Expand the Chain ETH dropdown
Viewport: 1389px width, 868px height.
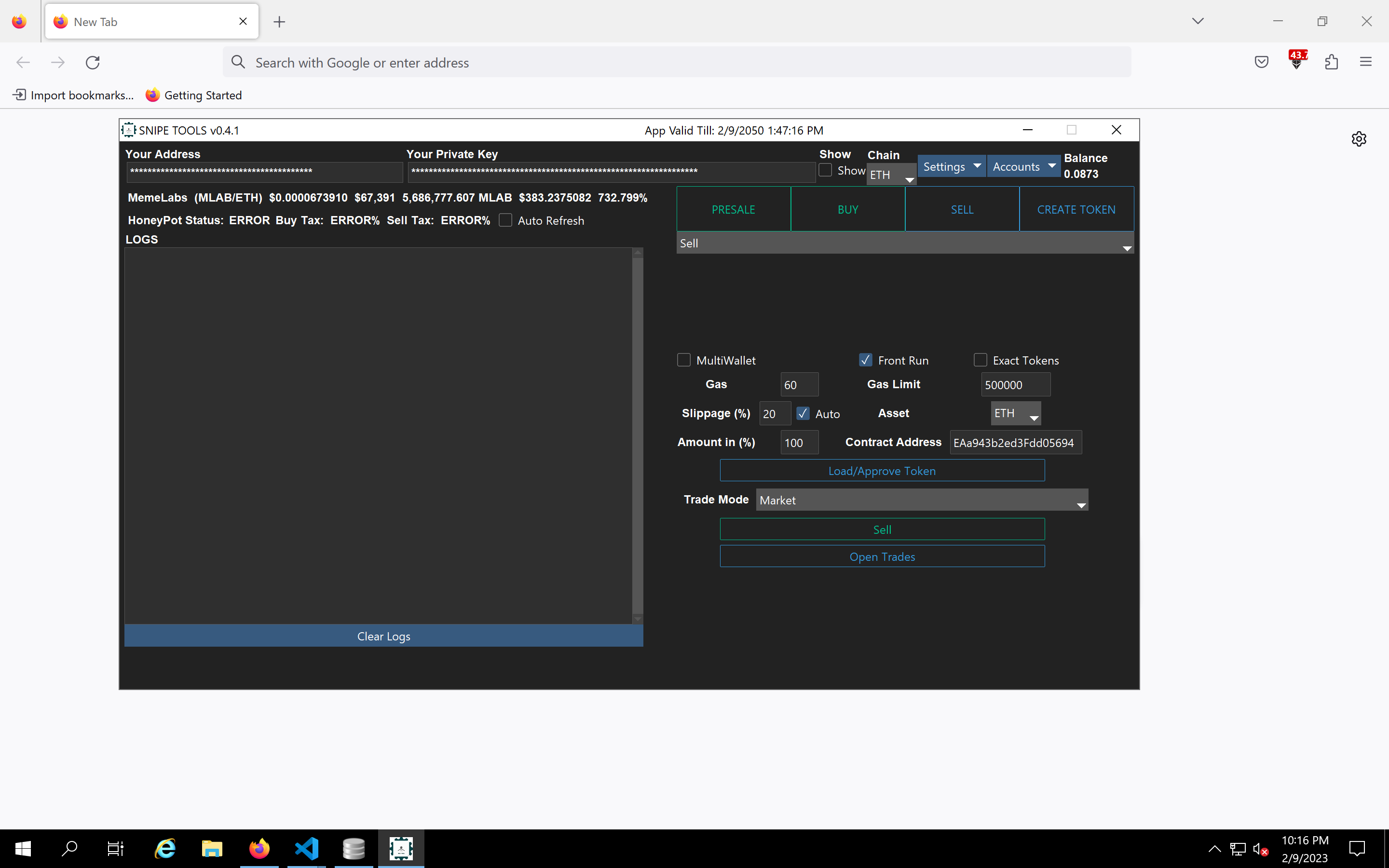pos(891,175)
